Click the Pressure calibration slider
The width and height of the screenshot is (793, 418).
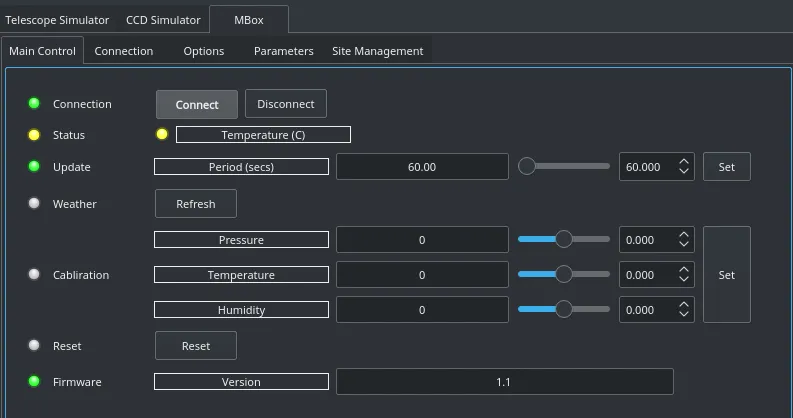(564, 239)
